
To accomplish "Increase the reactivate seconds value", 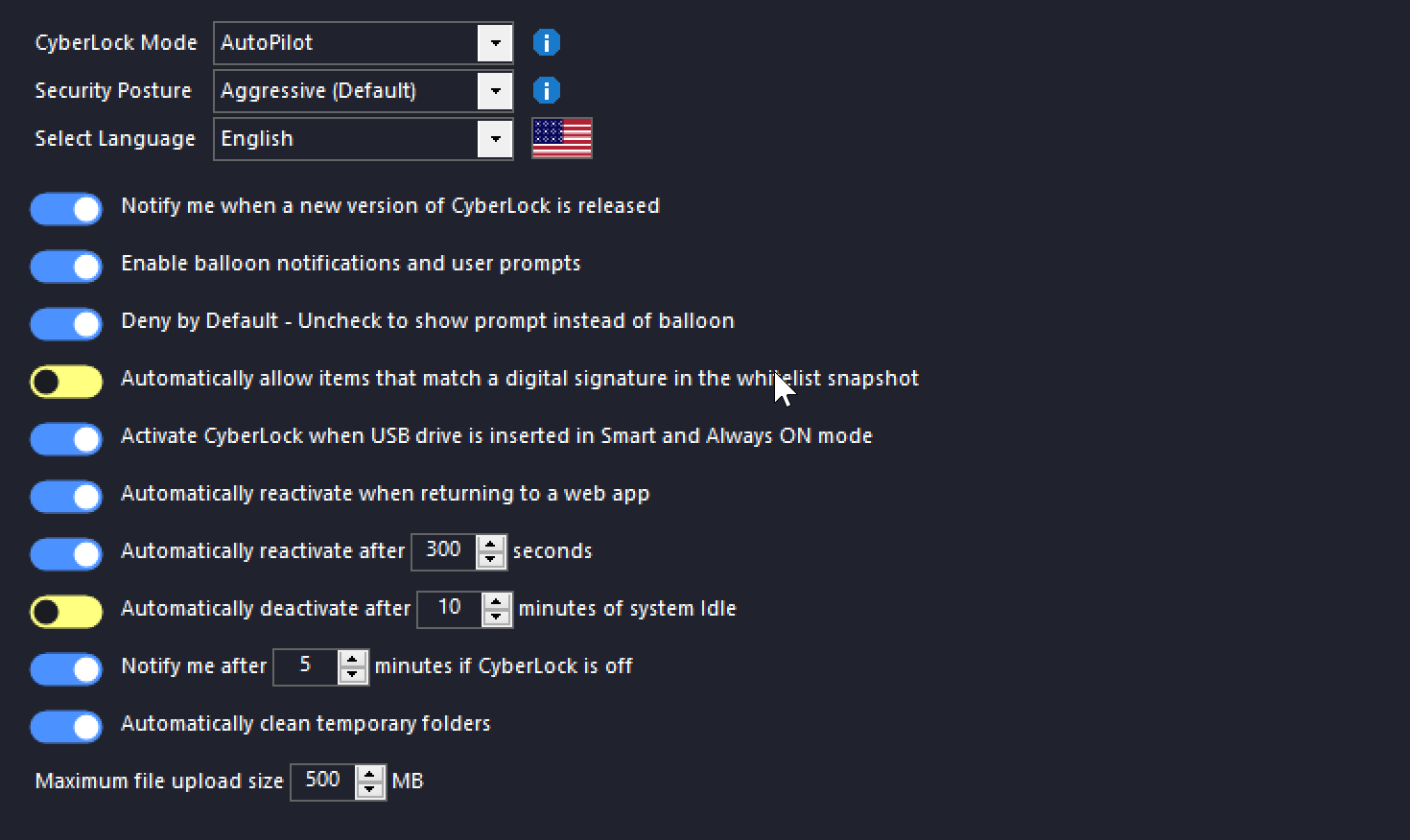I will click(491, 545).
